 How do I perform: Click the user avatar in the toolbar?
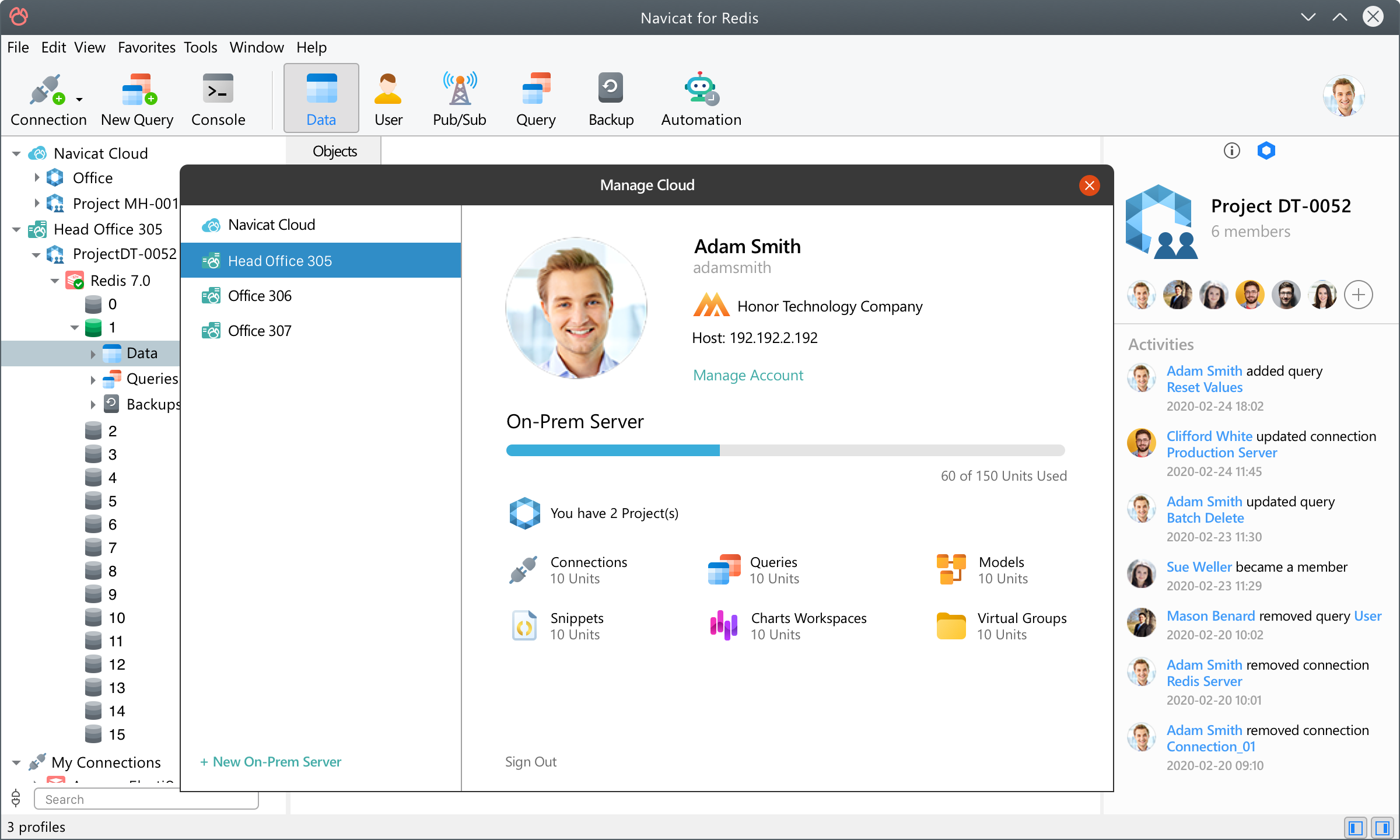pyautogui.click(x=1344, y=96)
